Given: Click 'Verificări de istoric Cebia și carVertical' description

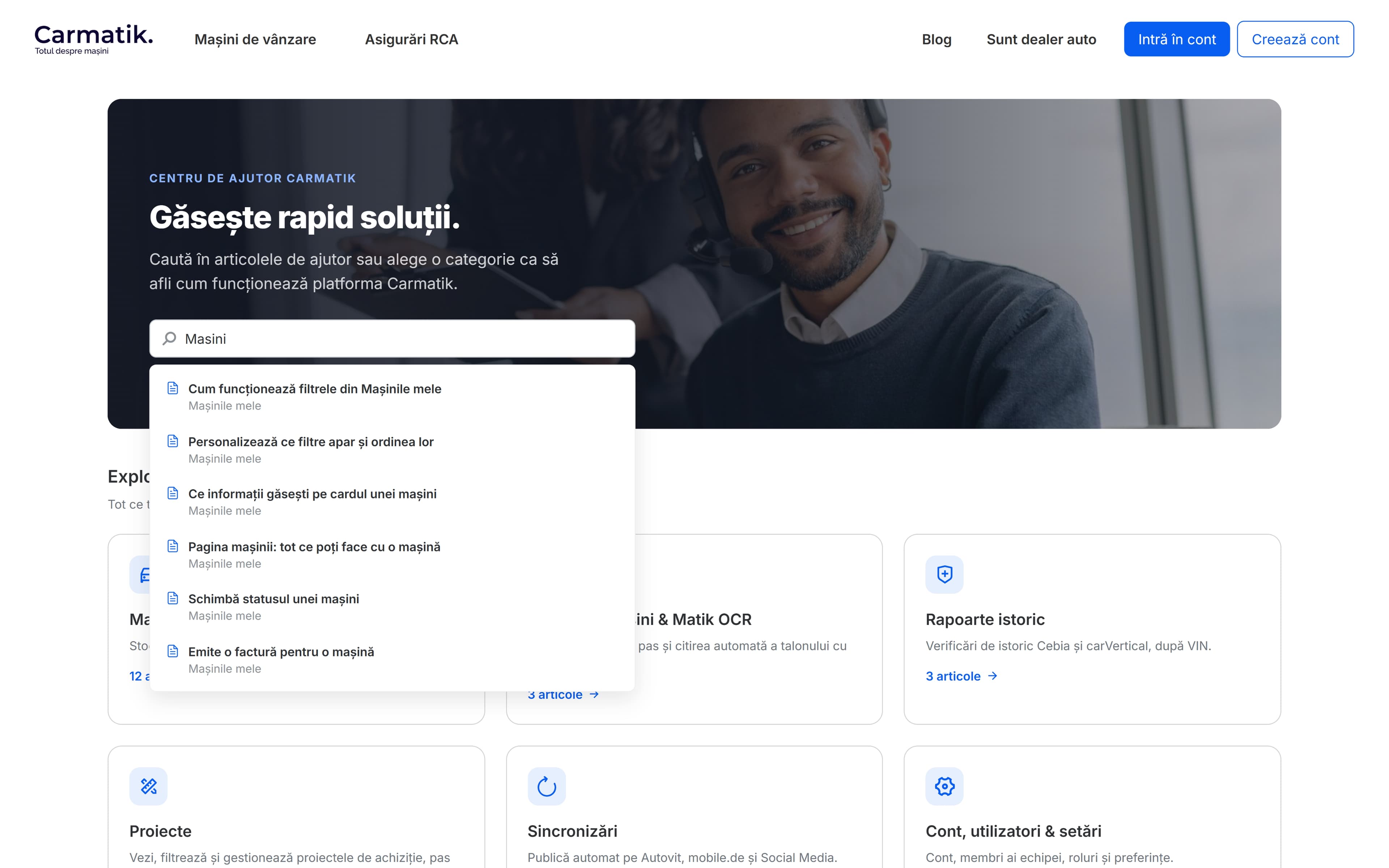Looking at the screenshot, I should (x=1068, y=646).
